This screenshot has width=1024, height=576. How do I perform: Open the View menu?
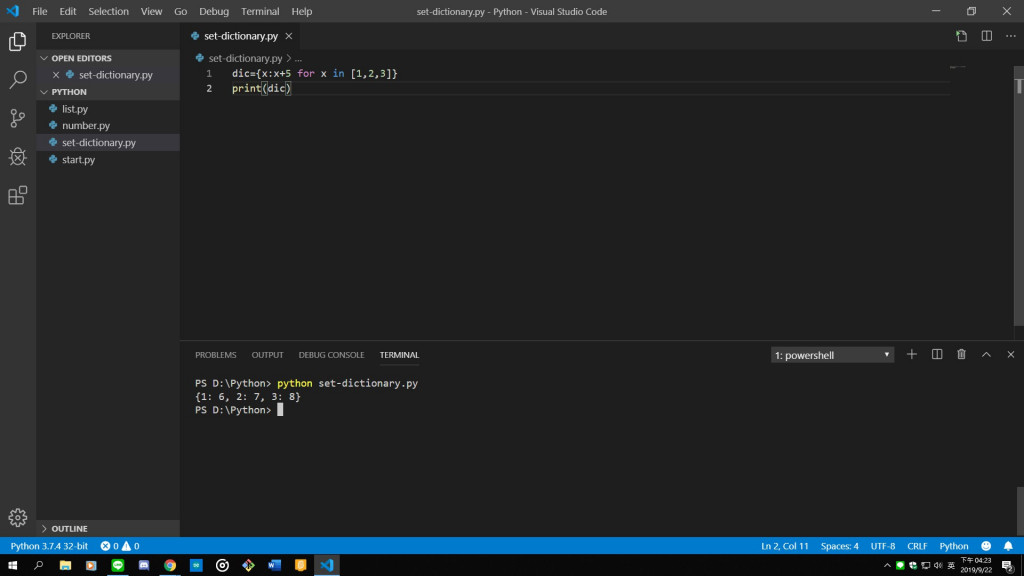pyautogui.click(x=152, y=11)
